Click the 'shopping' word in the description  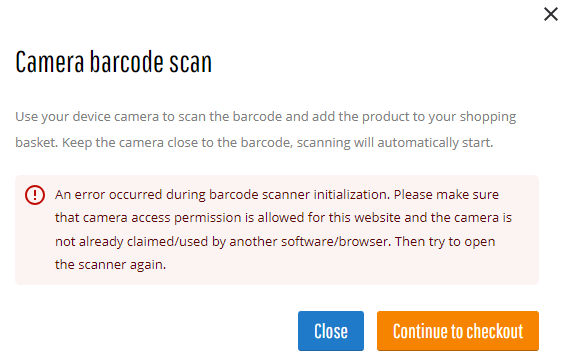coord(488,117)
